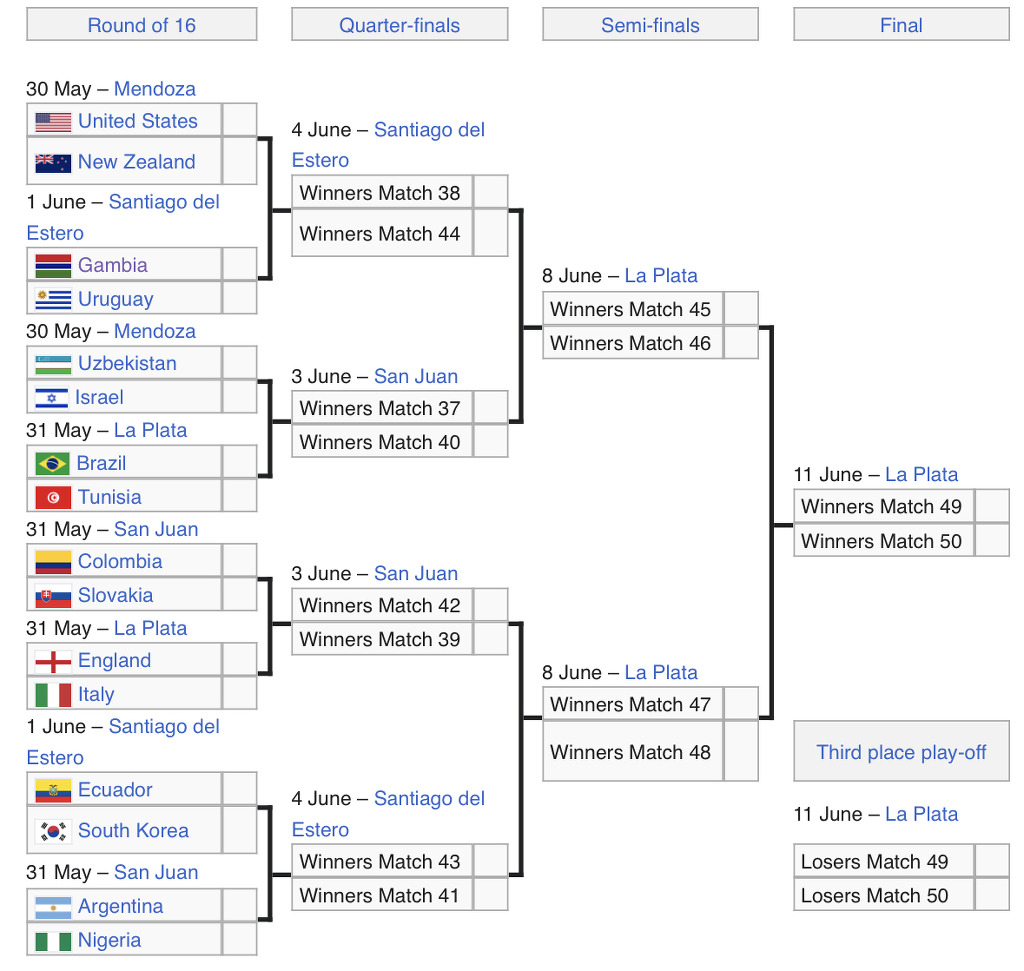The image size is (1024, 971).
Task: Open the Third place play-off link
Action: coord(901,752)
